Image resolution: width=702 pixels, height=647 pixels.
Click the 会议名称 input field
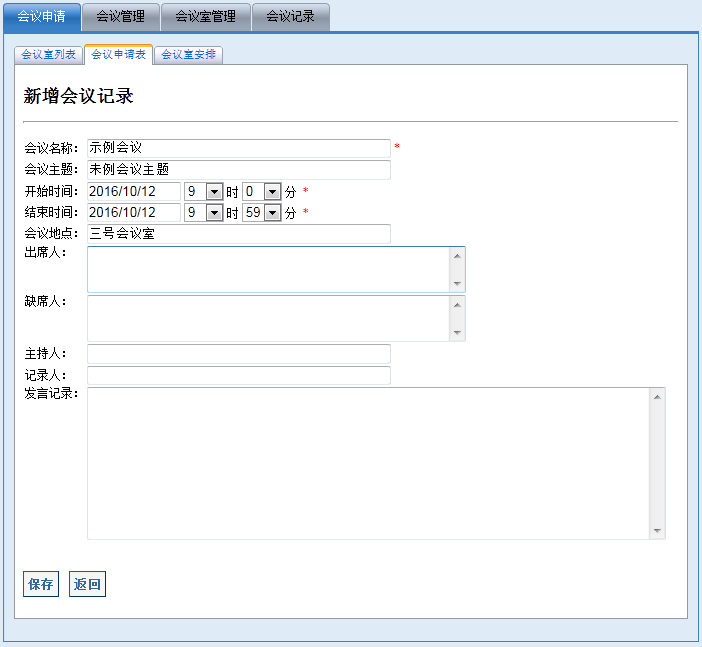click(239, 148)
